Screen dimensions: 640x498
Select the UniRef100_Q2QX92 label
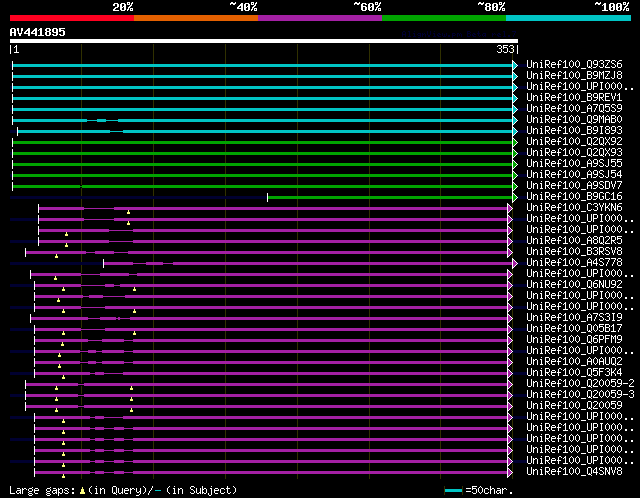574,141
